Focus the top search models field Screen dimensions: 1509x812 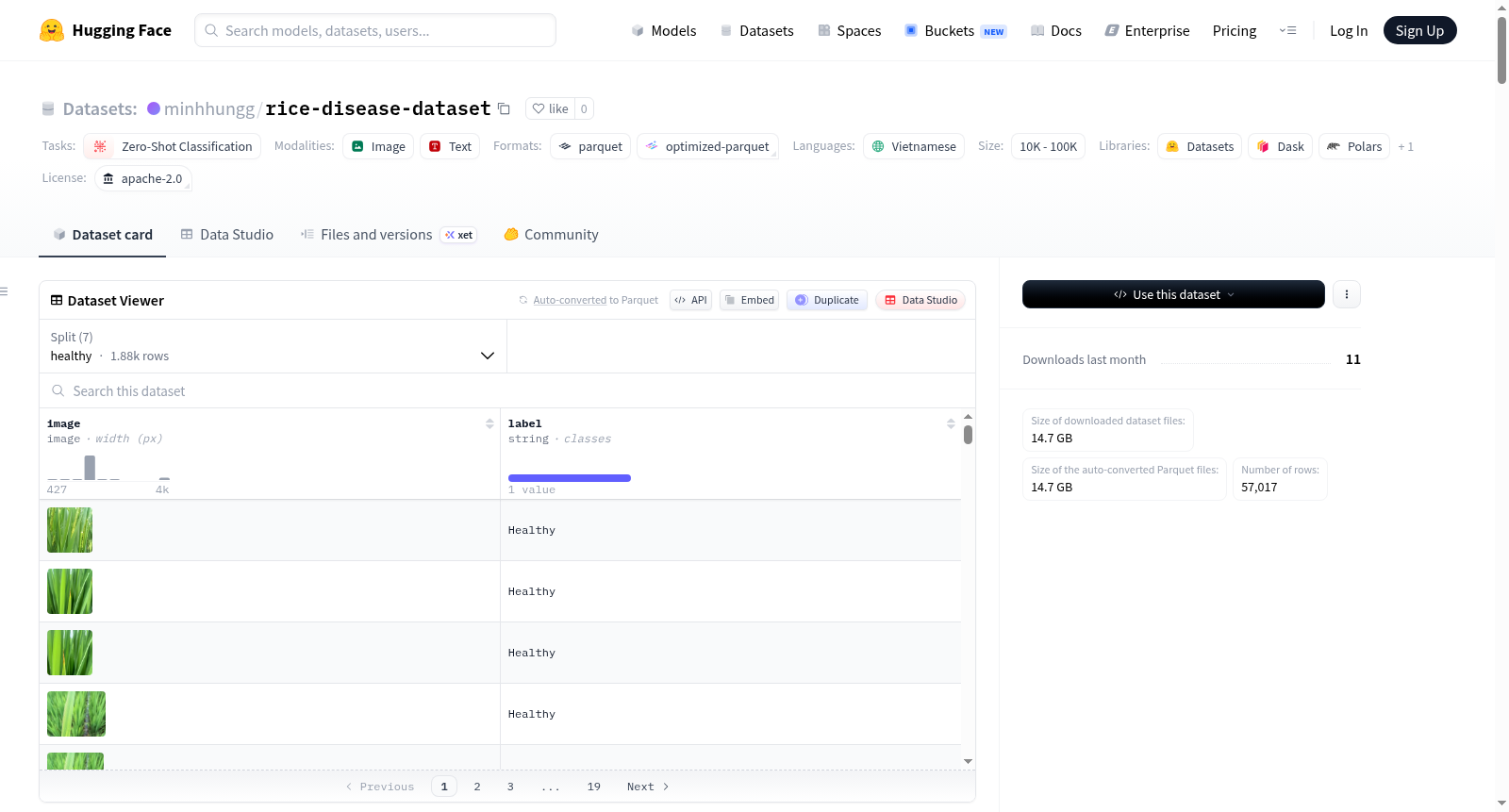click(375, 30)
